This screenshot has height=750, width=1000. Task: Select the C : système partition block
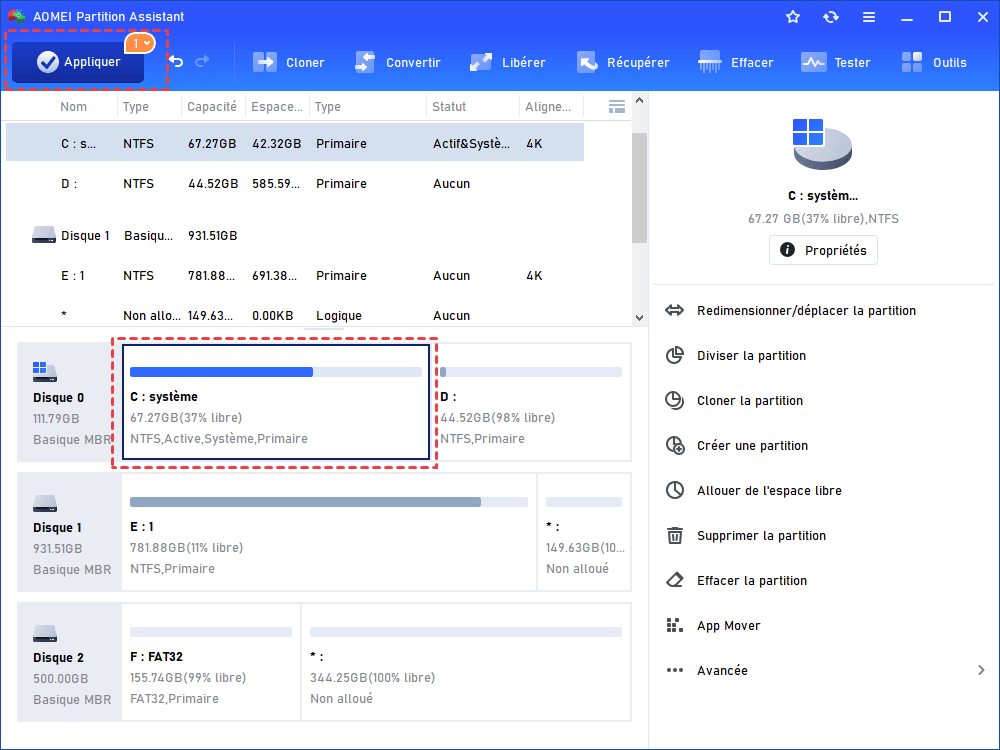pyautogui.click(x=276, y=402)
